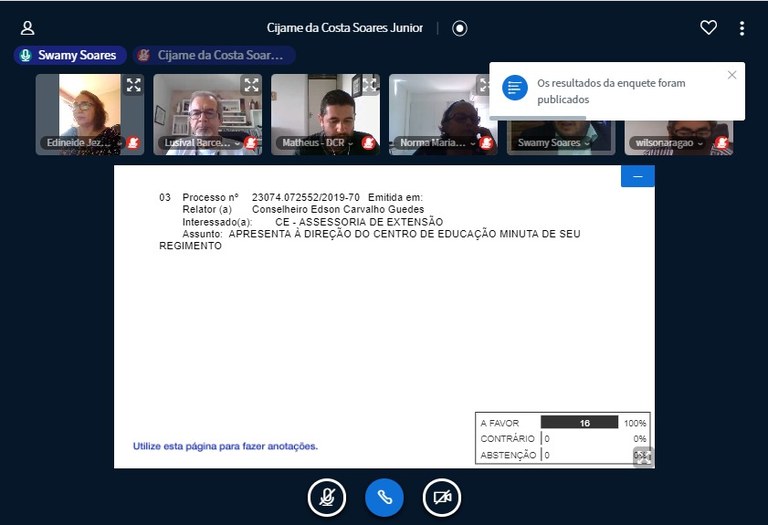Expand Matheus's webcam to fullscreen

tap(369, 86)
